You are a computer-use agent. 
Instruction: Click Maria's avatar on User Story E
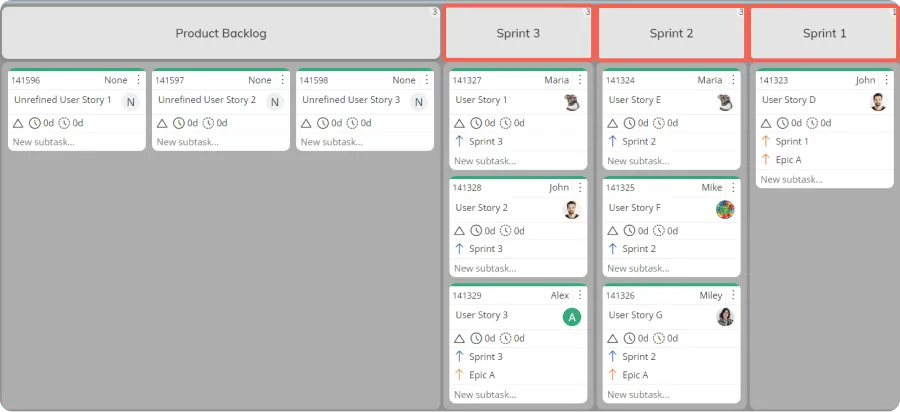[x=725, y=102]
